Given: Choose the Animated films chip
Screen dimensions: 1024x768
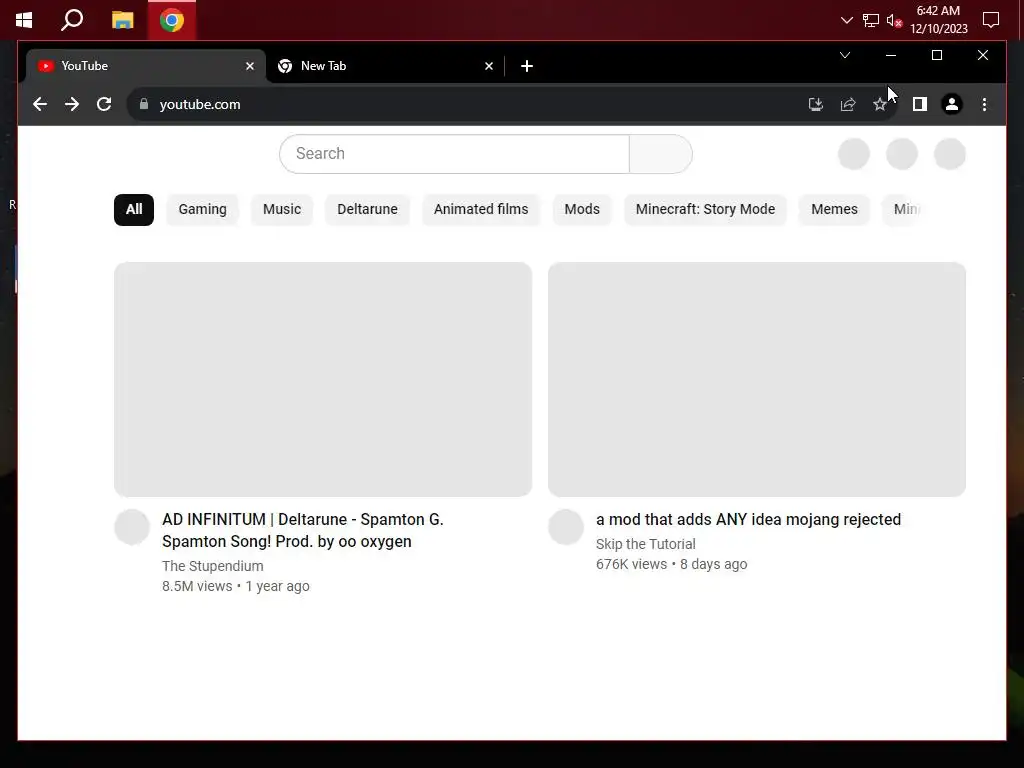Looking at the screenshot, I should pos(481,210).
